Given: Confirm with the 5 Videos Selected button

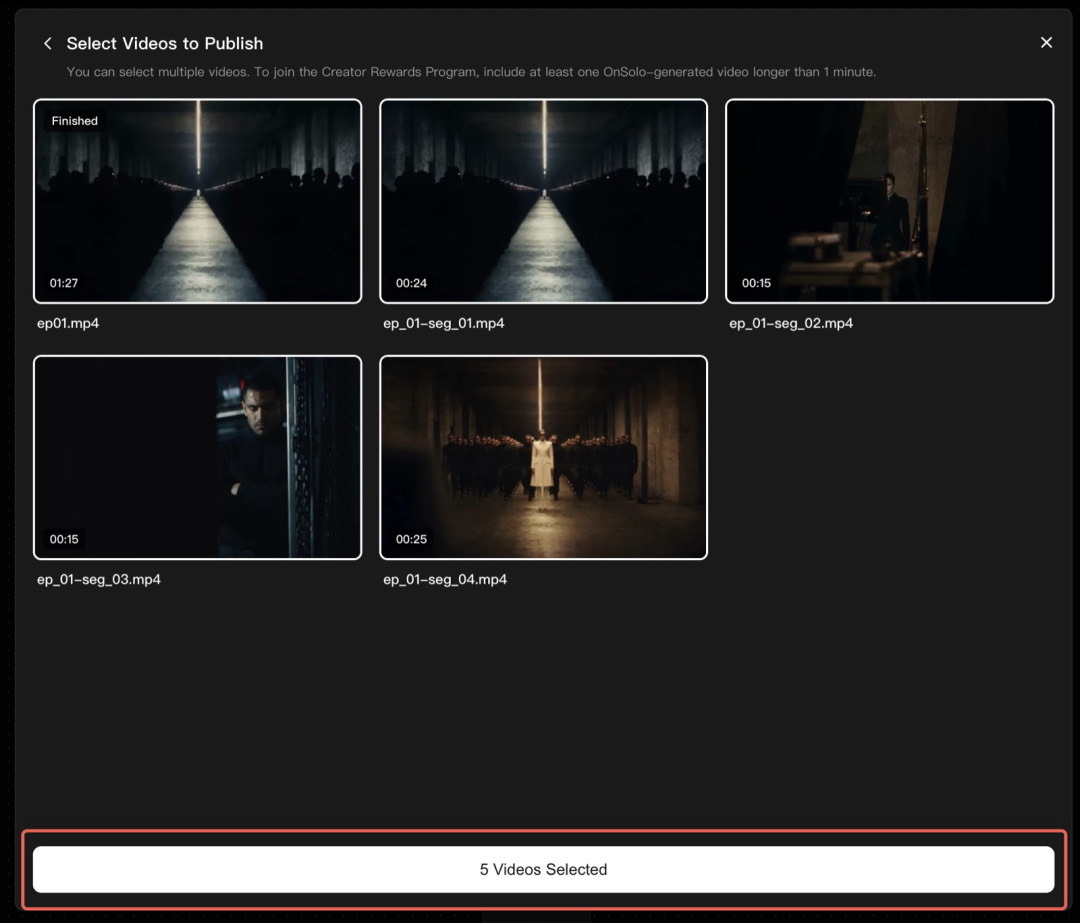Looking at the screenshot, I should coord(543,869).
